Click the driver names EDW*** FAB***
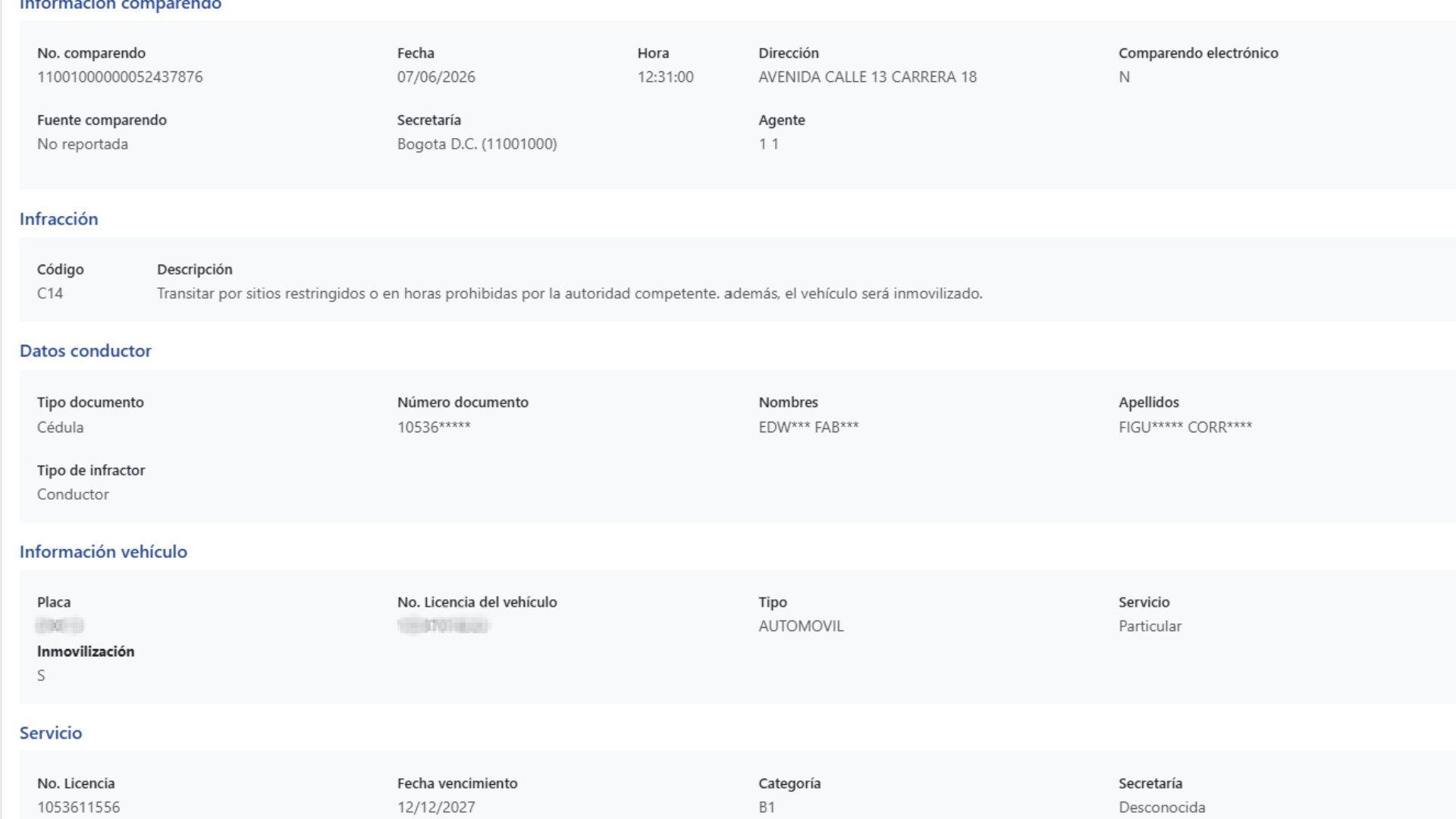Screen dimensions: 1456x819 click(x=808, y=427)
